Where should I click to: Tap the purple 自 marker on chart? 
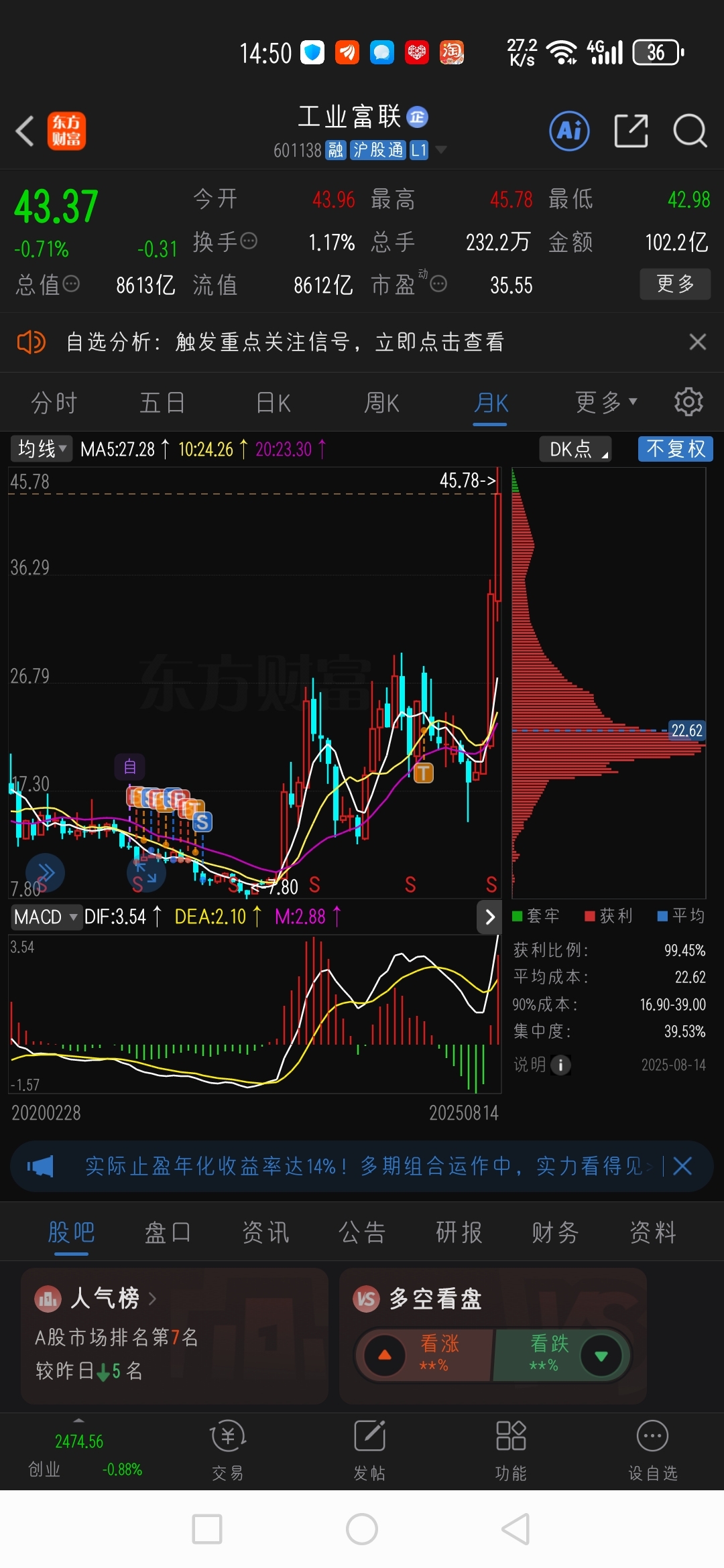pos(130,767)
